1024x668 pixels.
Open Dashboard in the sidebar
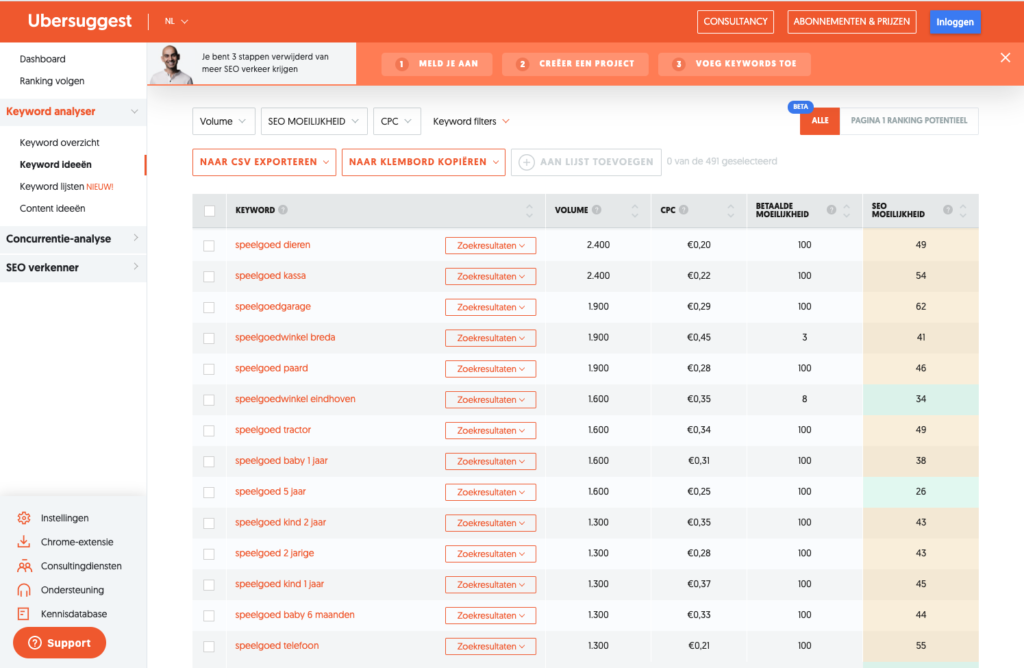(42, 59)
